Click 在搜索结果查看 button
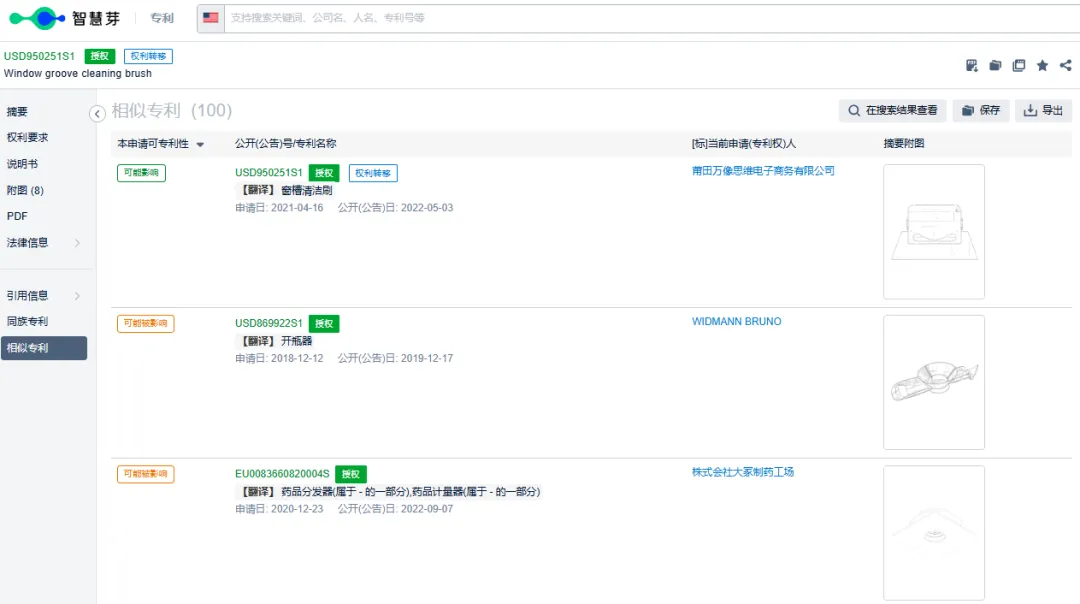 pos(893,110)
